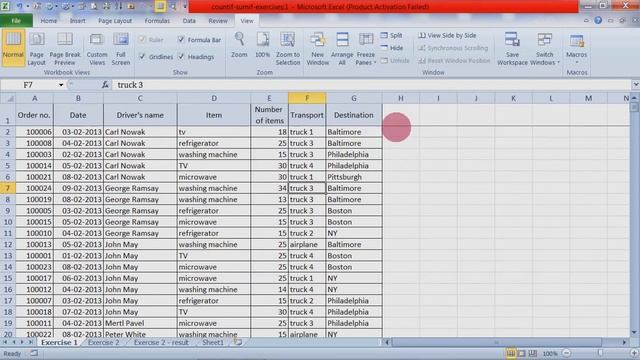This screenshot has width=640, height=360.
Task: Click zoom out minus button
Action: point(566,353)
